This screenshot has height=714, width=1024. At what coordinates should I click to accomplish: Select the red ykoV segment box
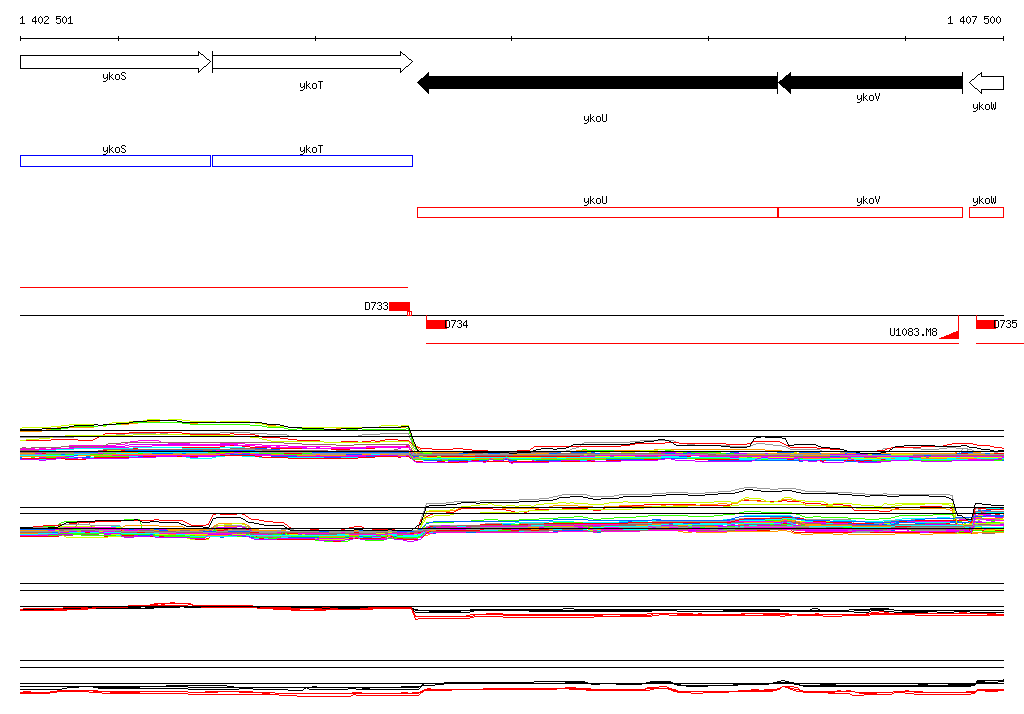coord(870,212)
